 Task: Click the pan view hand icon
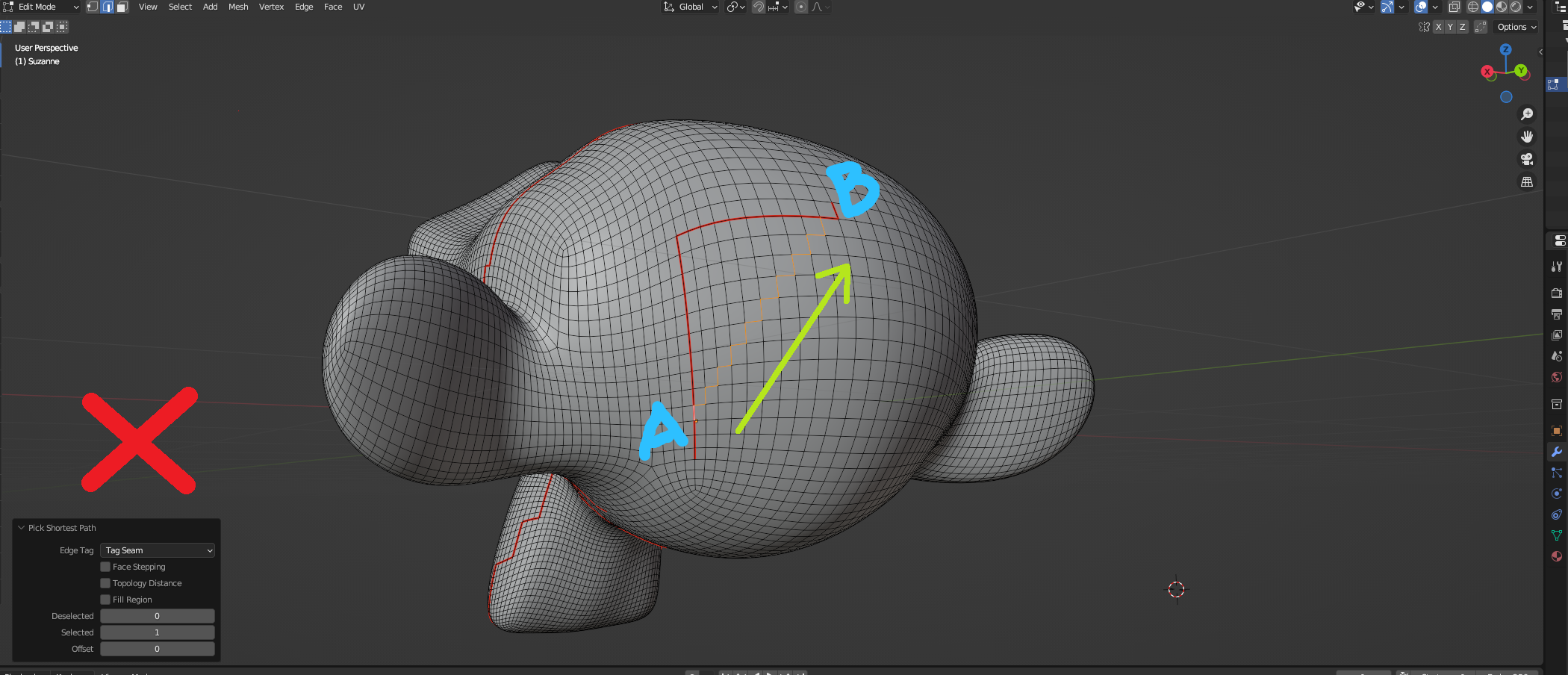(x=1527, y=137)
